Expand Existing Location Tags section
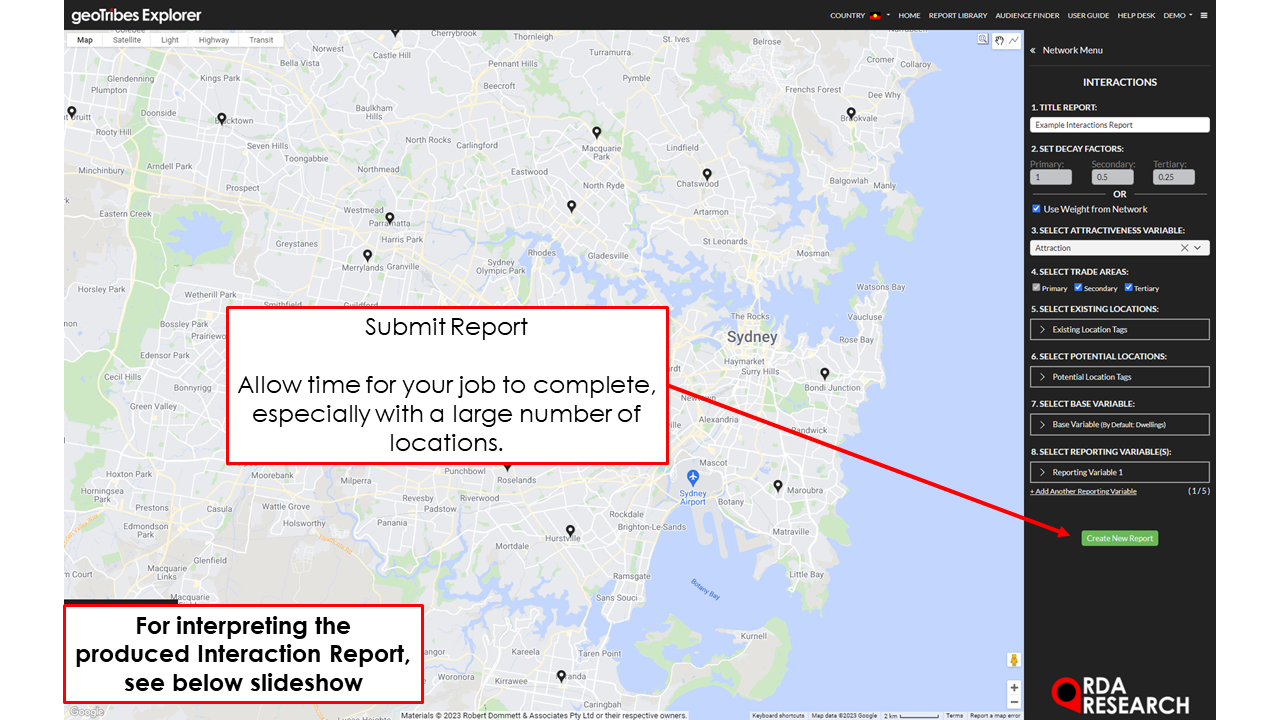Screen dimensions: 1280x720 pos(1120,329)
